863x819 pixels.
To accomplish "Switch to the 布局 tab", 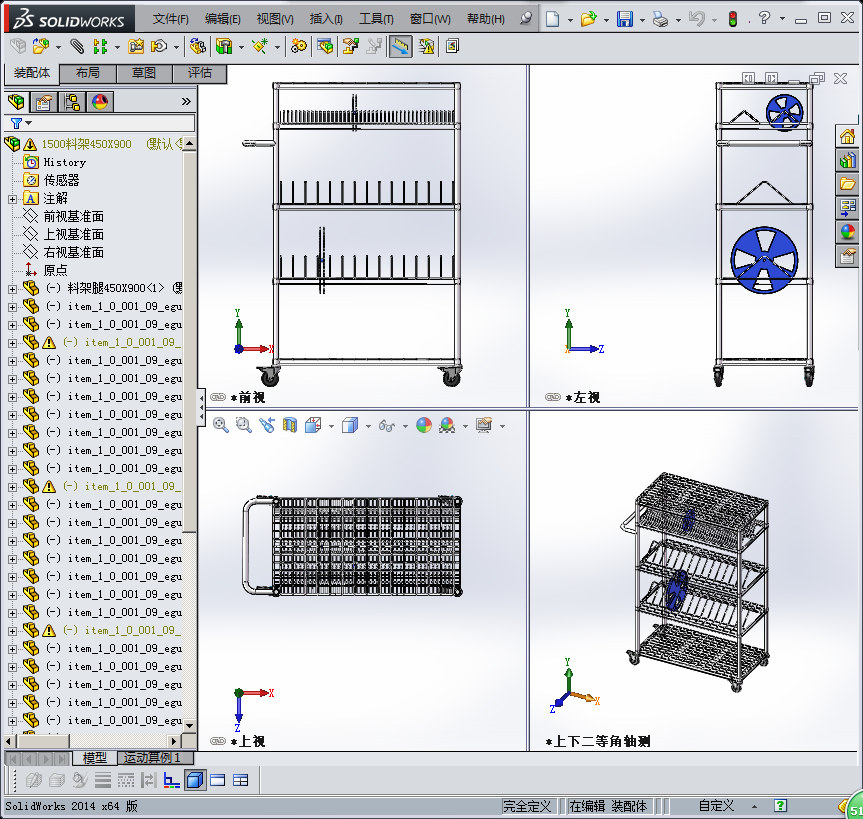I will pos(88,73).
